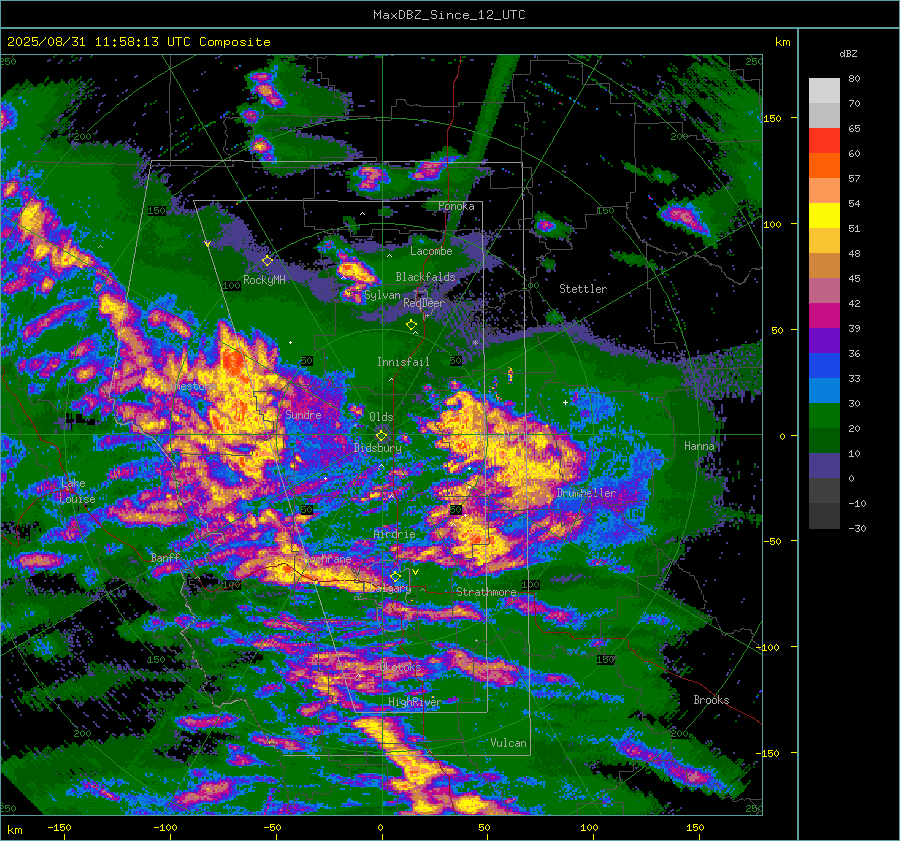
Task: Click the Drumheller label
Action: click(x=586, y=493)
